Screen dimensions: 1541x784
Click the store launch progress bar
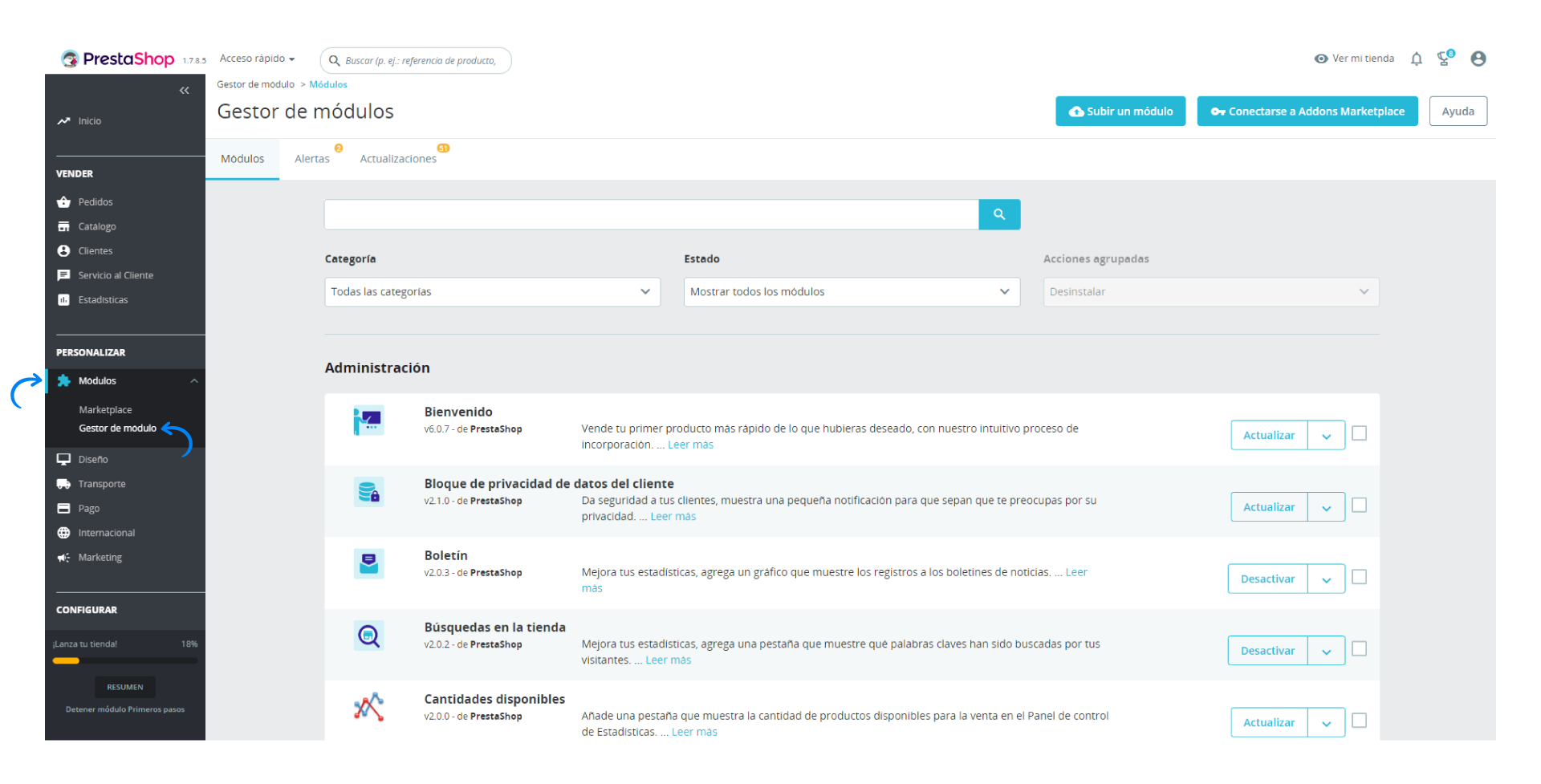point(124,660)
